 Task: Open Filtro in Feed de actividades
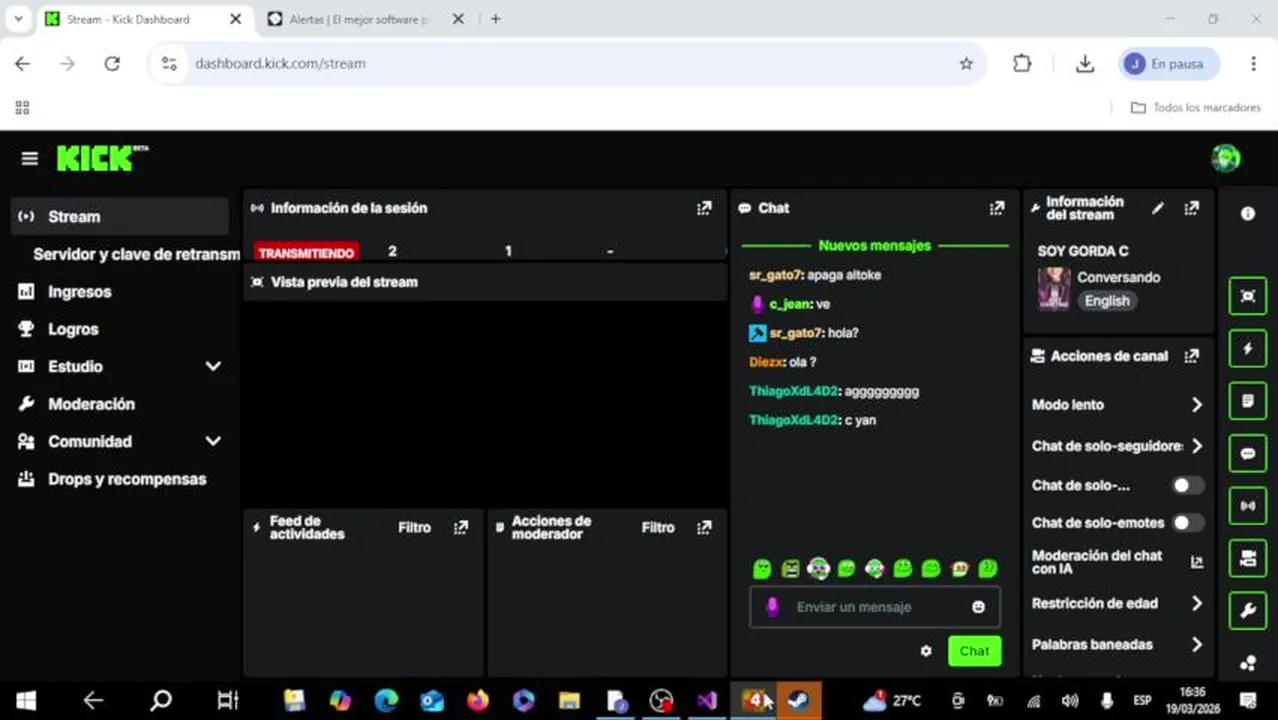coord(414,527)
